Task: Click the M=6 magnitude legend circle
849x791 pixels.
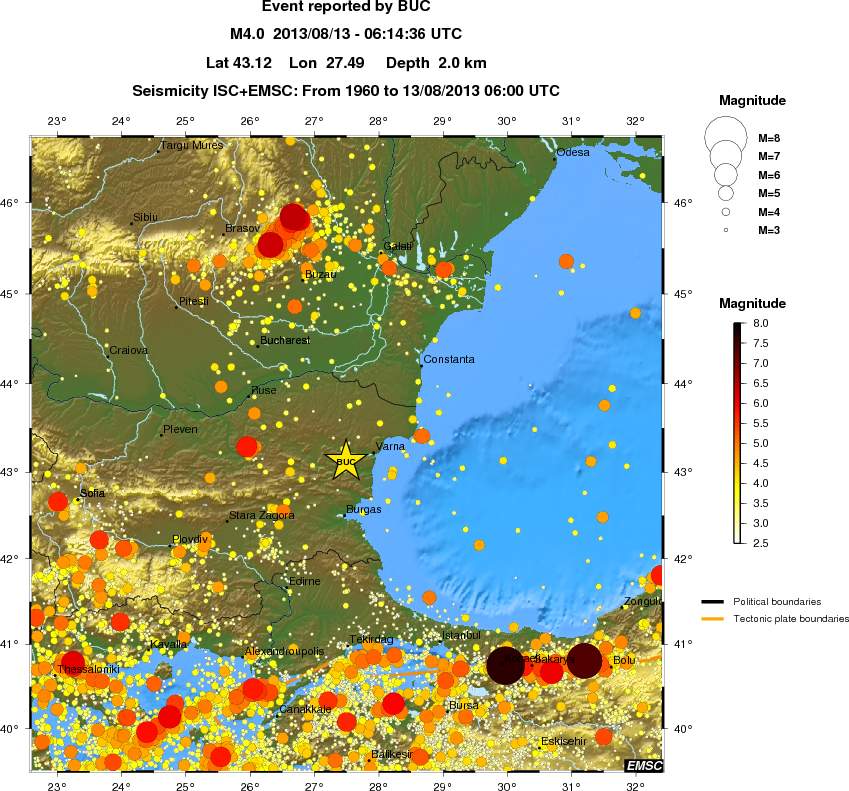Action: 726,174
